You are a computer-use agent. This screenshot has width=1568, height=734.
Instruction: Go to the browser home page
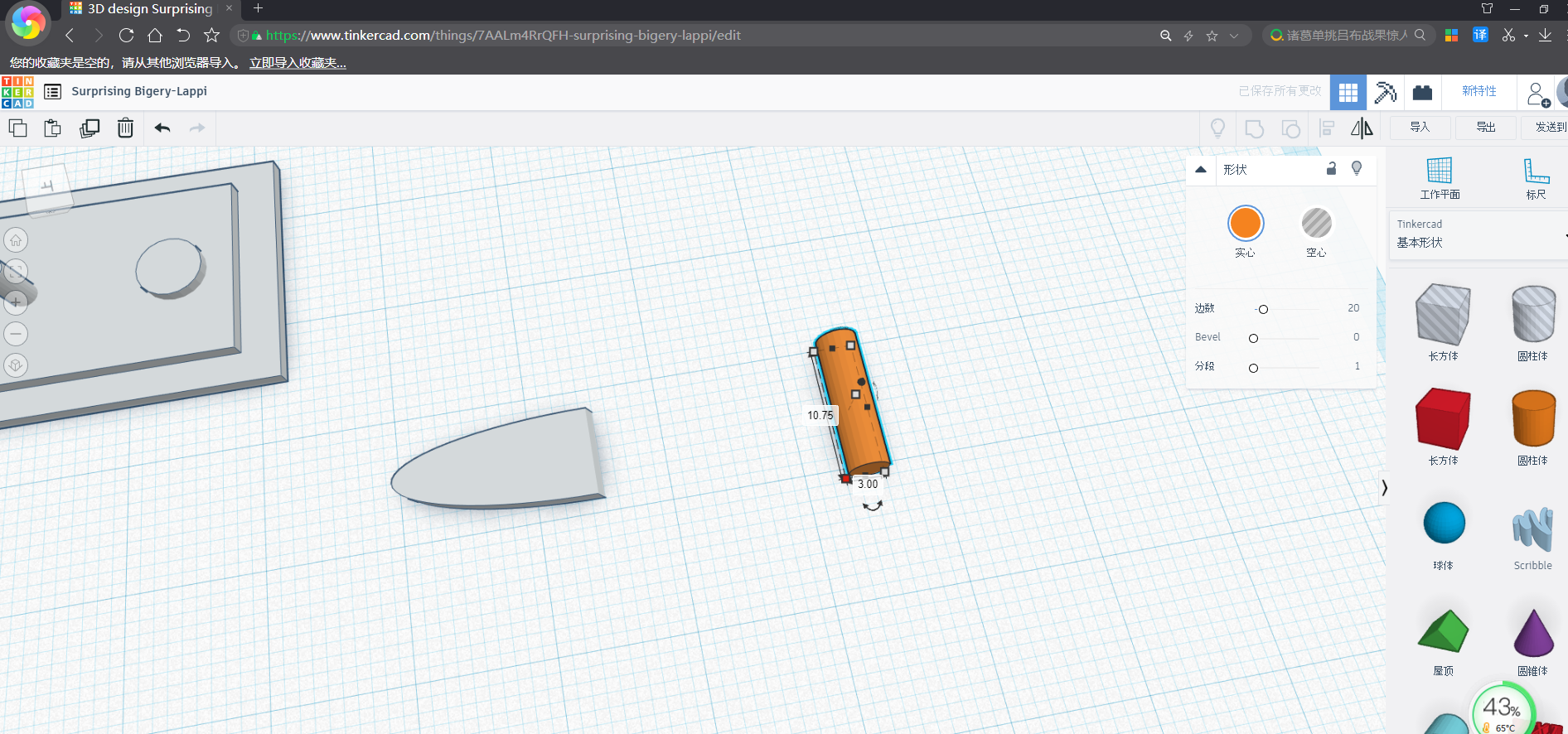pyautogui.click(x=155, y=36)
